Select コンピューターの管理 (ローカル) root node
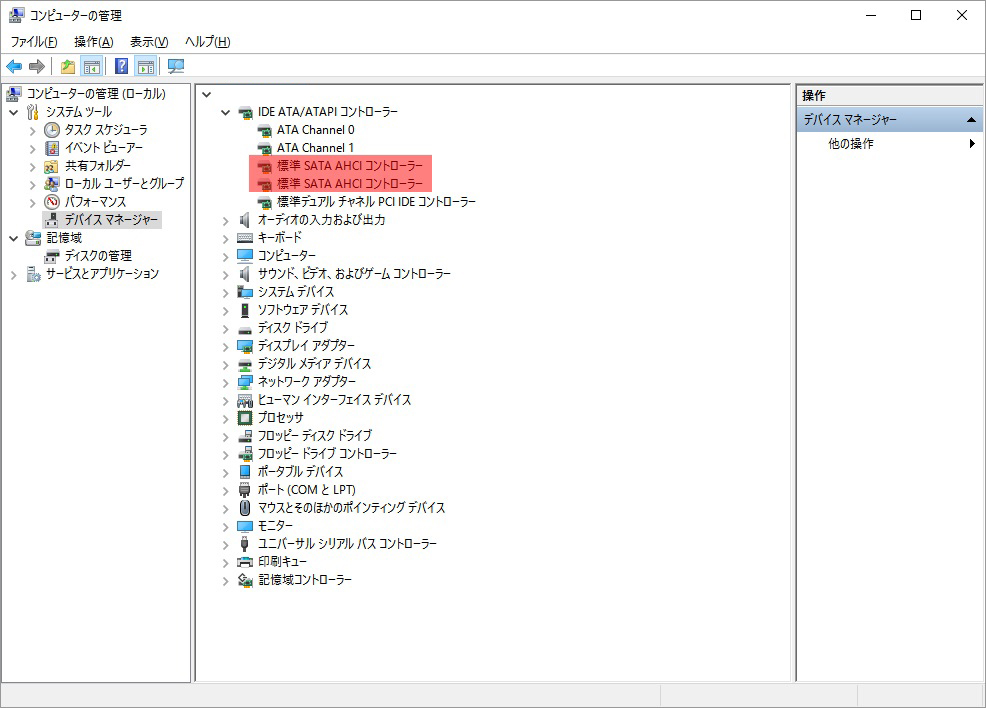 96,94
